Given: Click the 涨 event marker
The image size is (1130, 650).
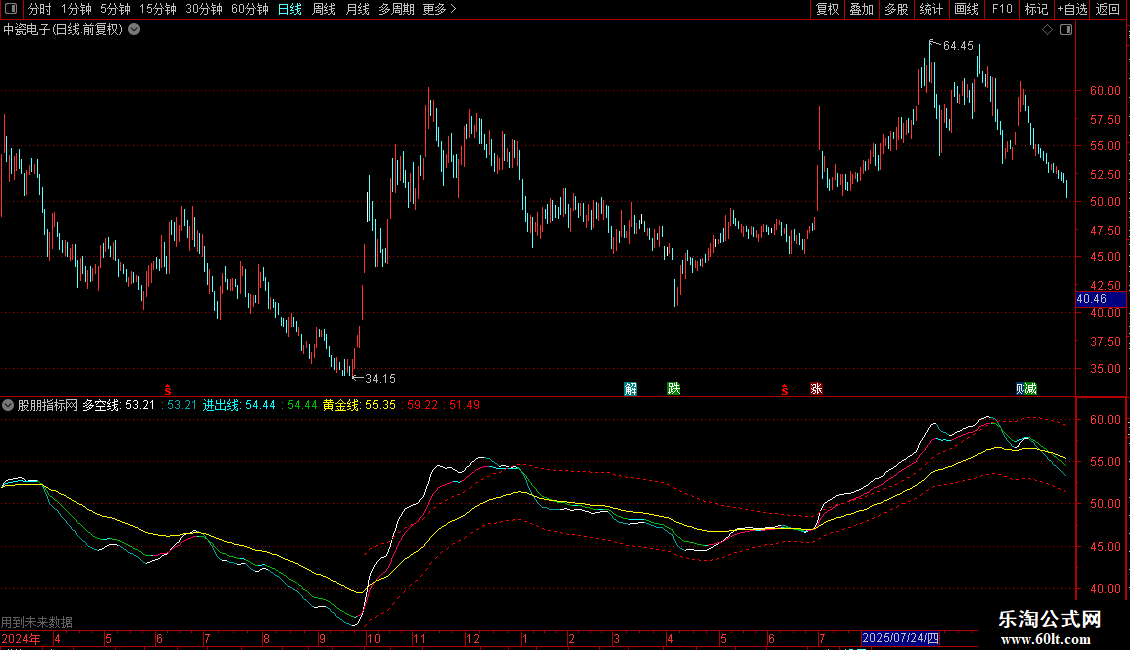Looking at the screenshot, I should (816, 389).
